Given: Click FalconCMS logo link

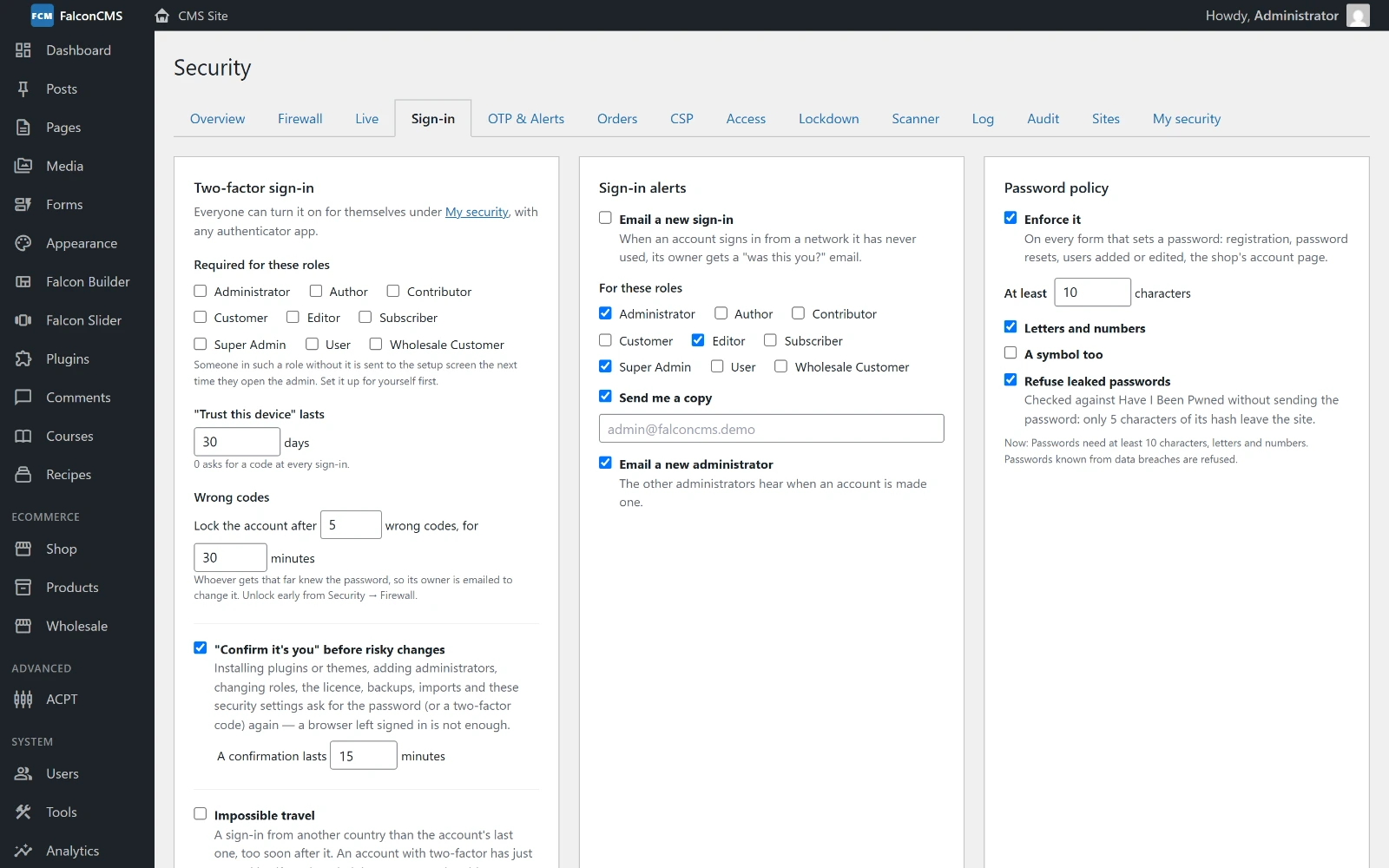Looking at the screenshot, I should tap(77, 16).
